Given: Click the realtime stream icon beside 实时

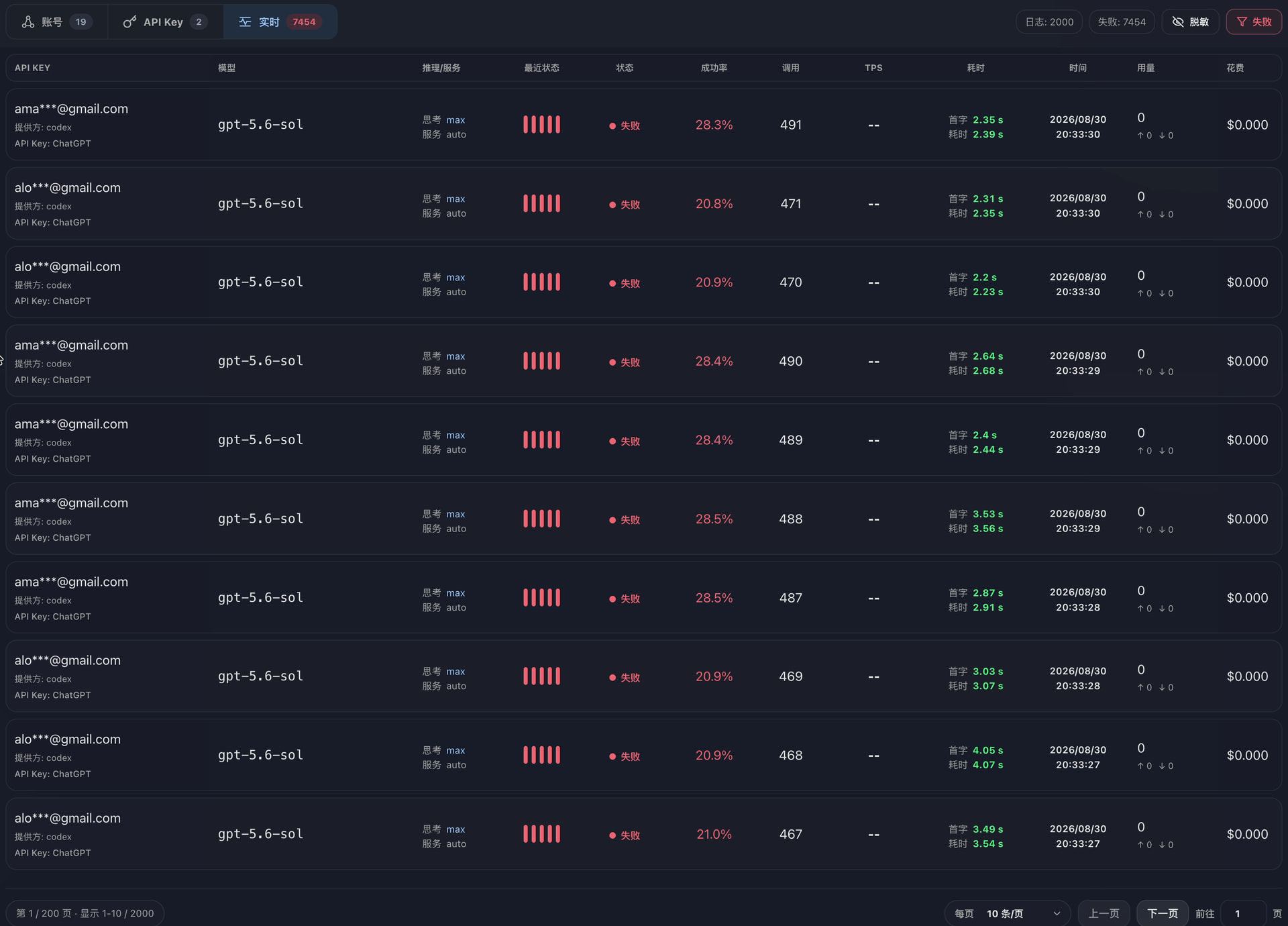Looking at the screenshot, I should click(x=245, y=22).
